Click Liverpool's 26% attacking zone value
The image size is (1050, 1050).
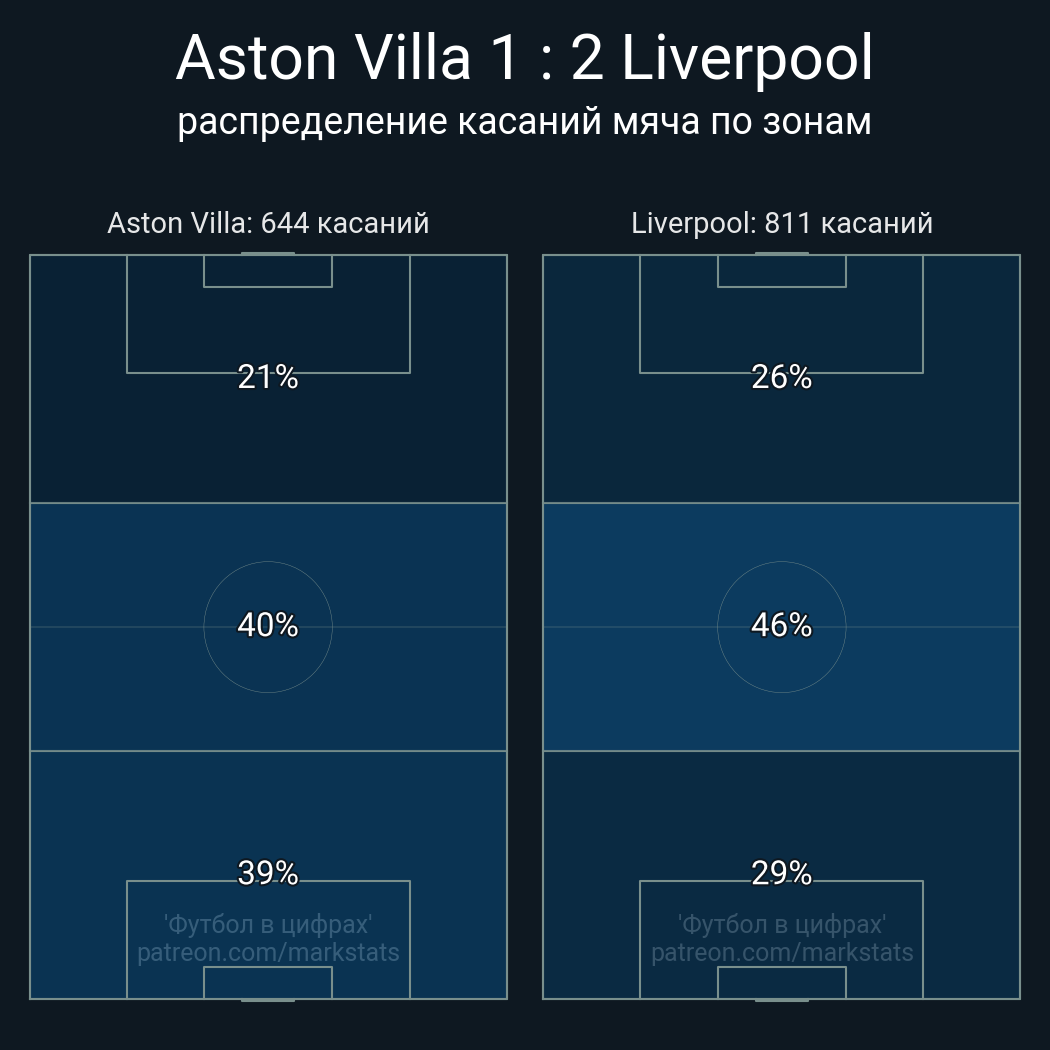781,377
